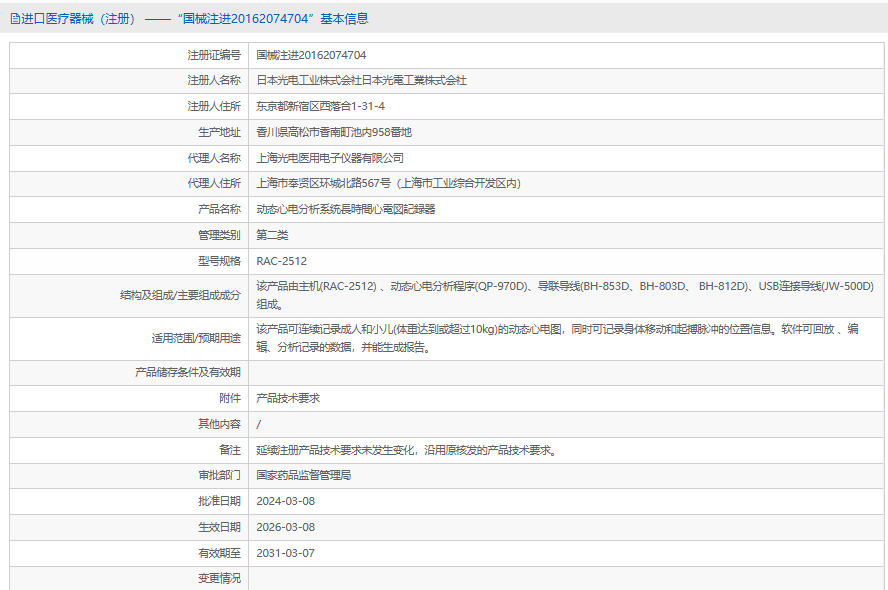Select model value RAC-2512
888x590 pixels.
tap(281, 261)
